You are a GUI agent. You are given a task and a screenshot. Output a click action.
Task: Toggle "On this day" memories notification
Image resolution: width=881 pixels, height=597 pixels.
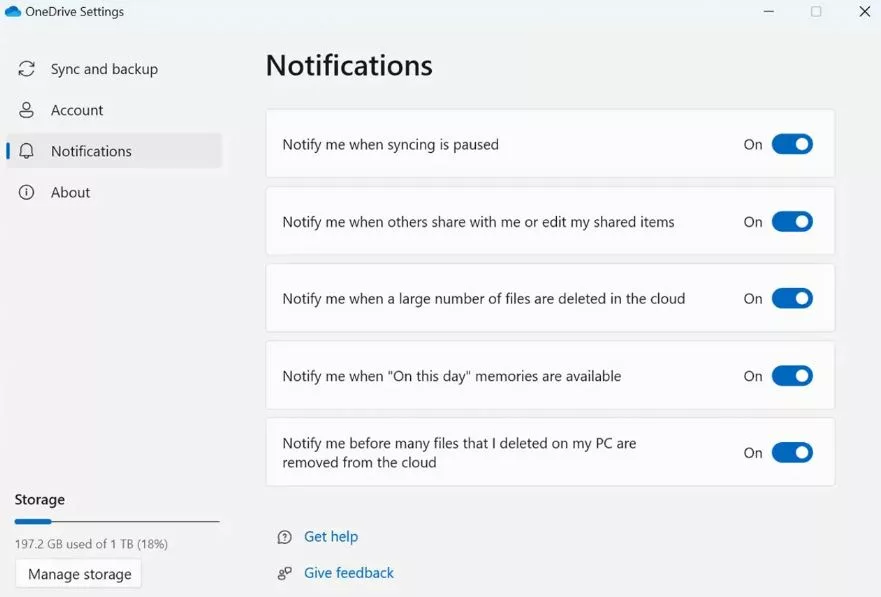point(792,376)
